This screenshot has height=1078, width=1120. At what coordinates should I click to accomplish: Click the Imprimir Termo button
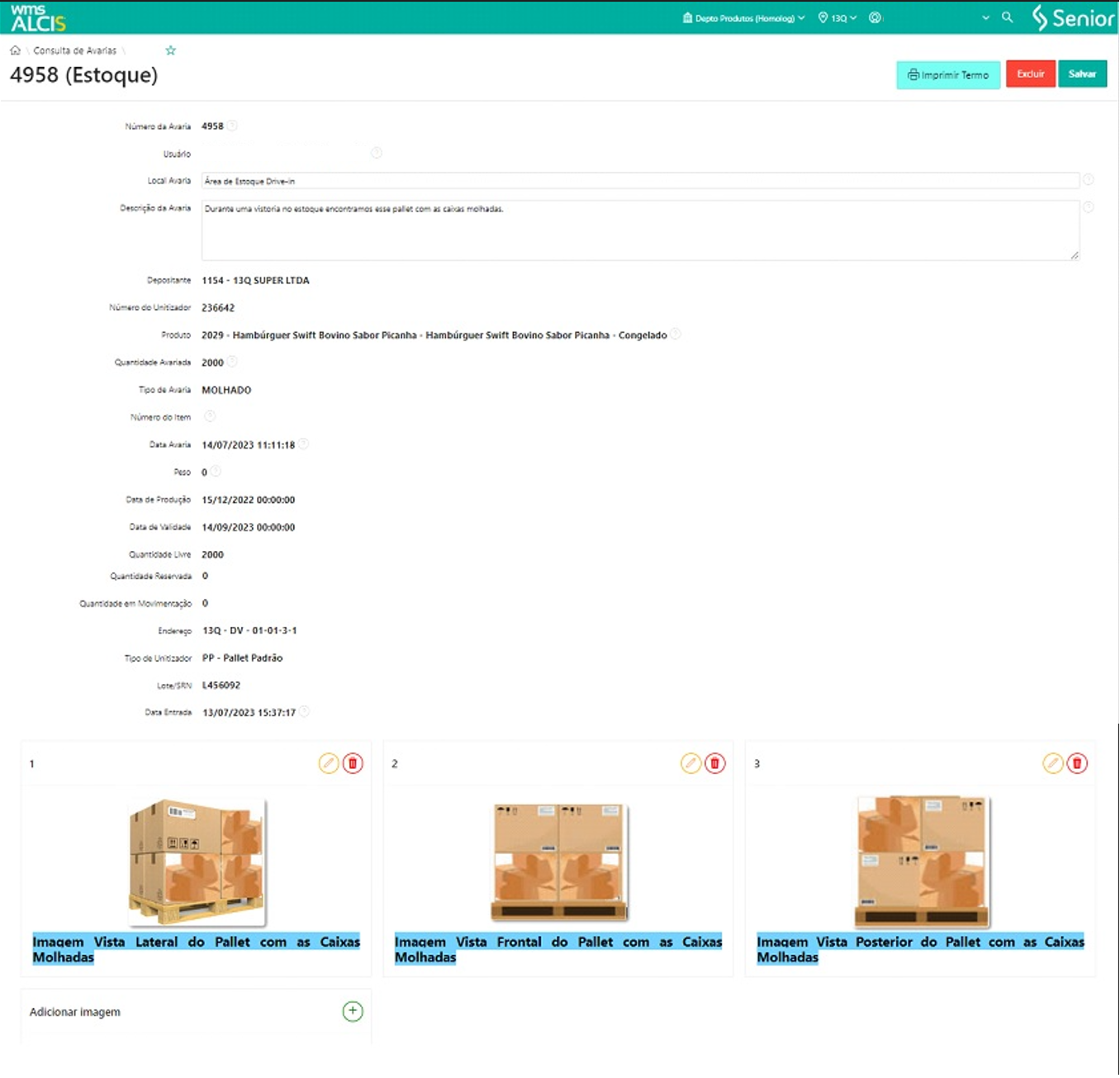(948, 74)
